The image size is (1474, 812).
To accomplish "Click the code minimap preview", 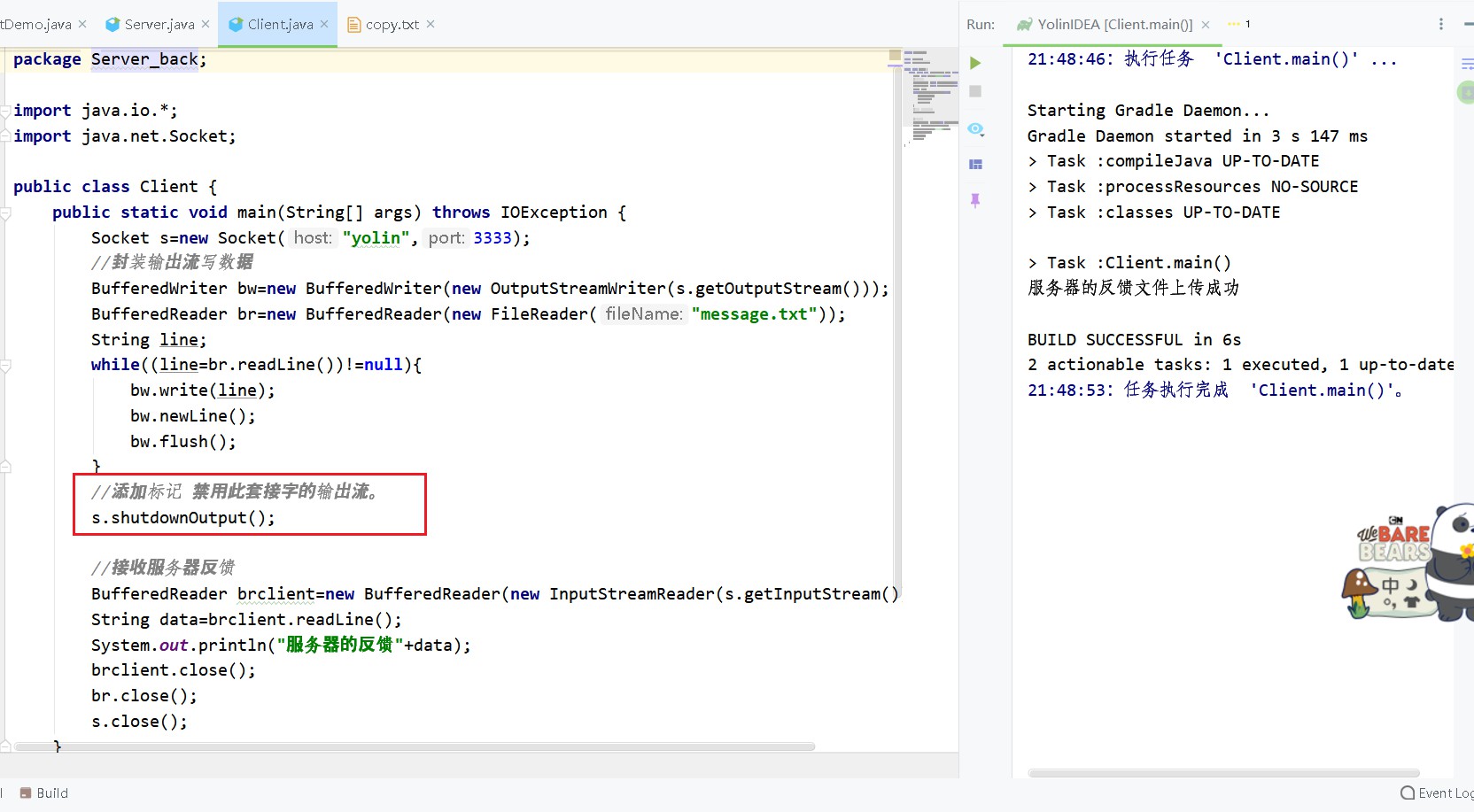I will (x=932, y=96).
